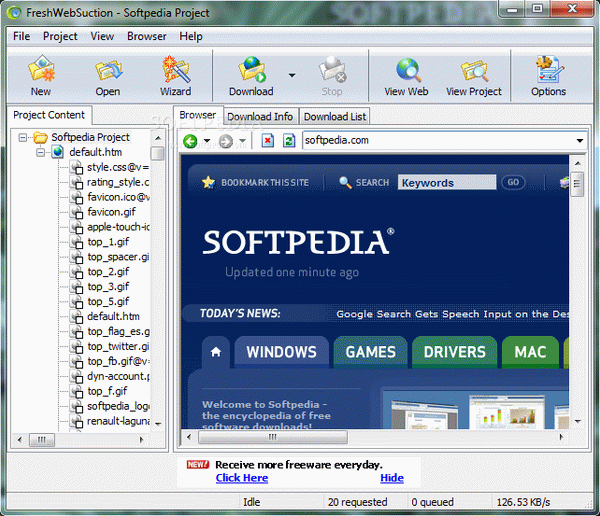Open the Browser menu
Screen dimensions: 600x516
pyautogui.click(x=147, y=36)
